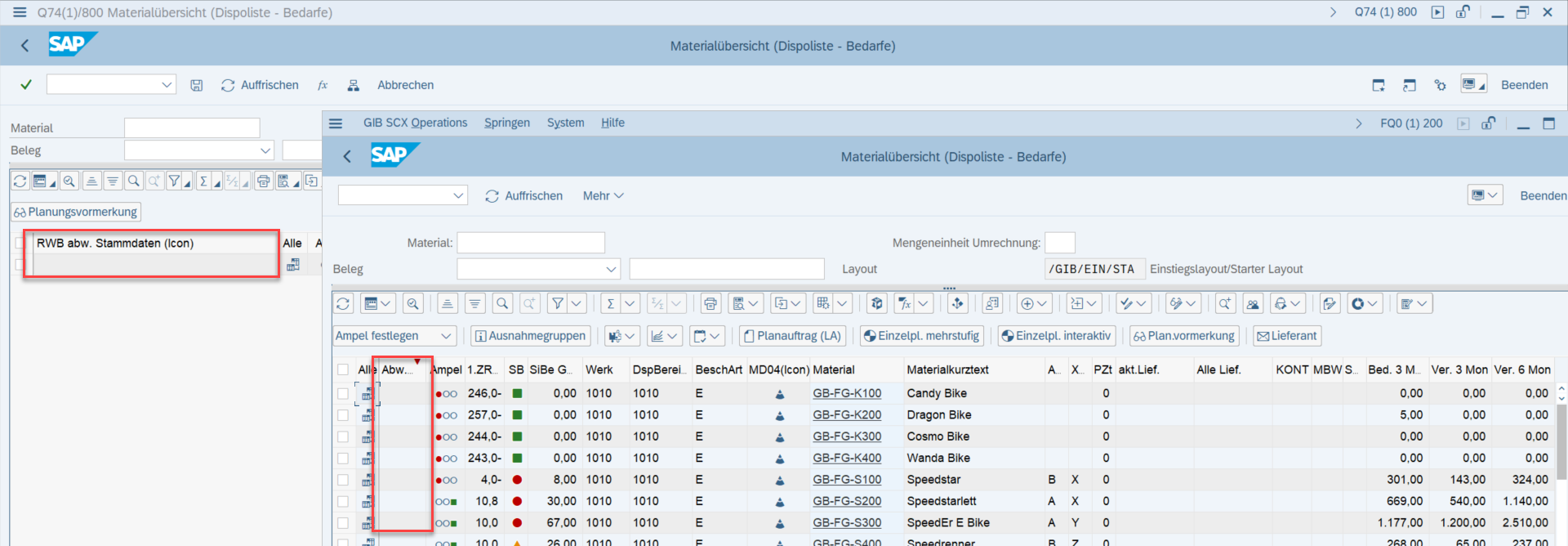Open the filter options dropdown arrow
1568x546 pixels.
coord(577,304)
